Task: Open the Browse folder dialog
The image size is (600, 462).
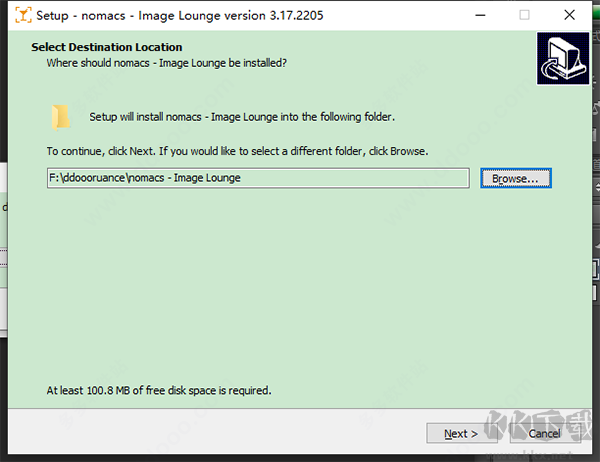Action: (x=516, y=178)
